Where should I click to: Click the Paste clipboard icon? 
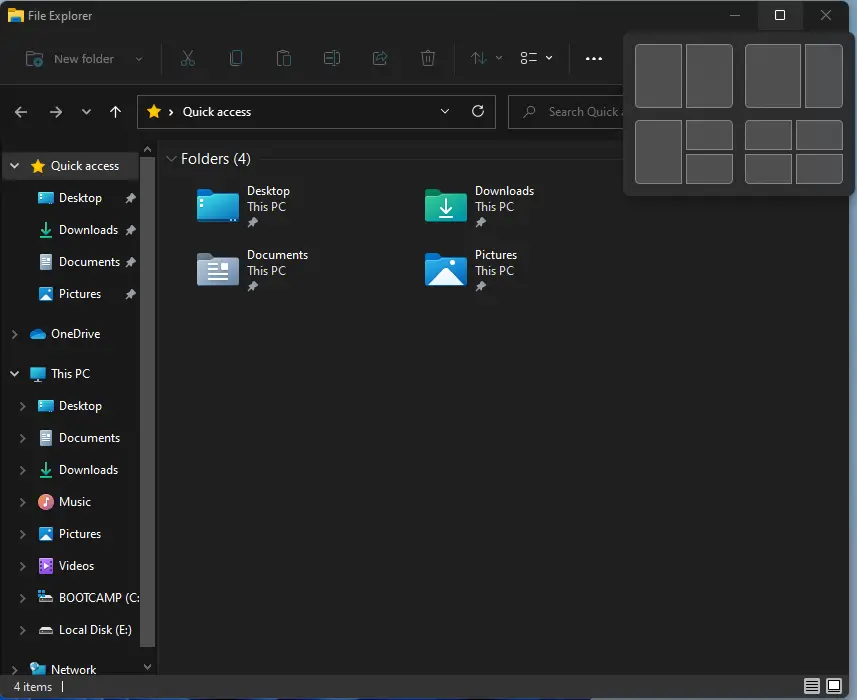tap(284, 58)
